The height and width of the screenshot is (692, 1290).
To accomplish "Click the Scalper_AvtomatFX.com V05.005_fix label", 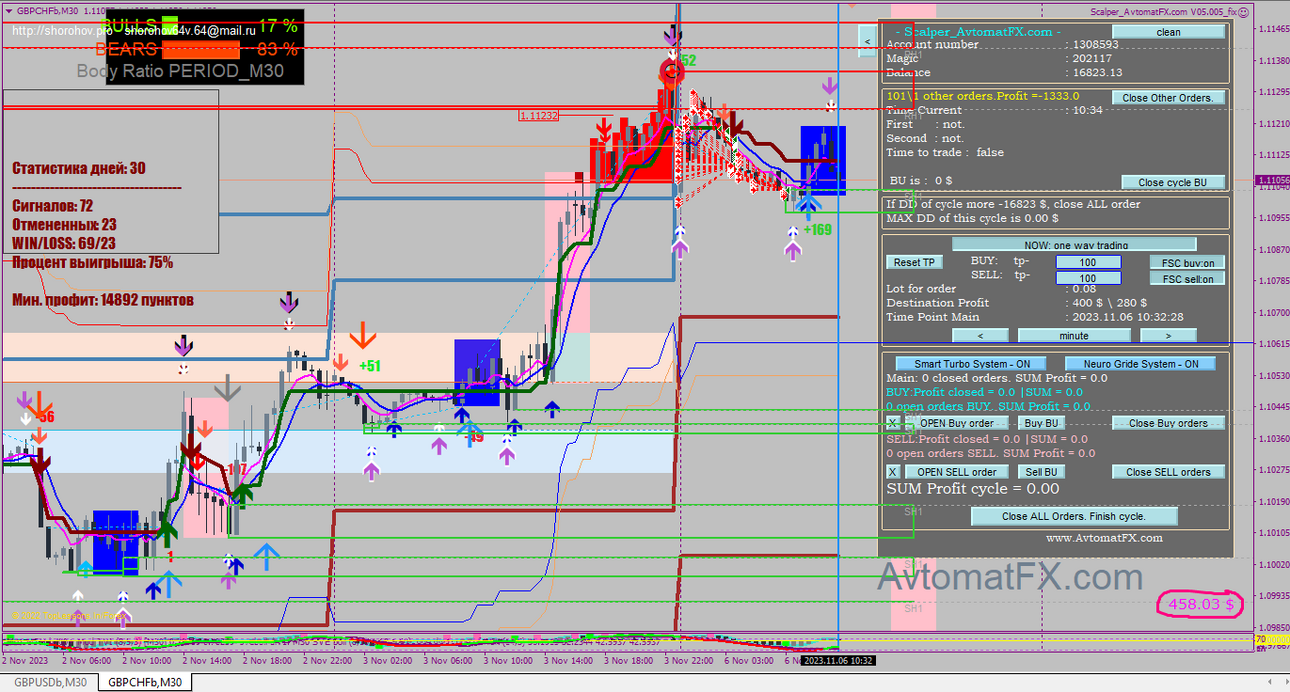I will click(1163, 12).
